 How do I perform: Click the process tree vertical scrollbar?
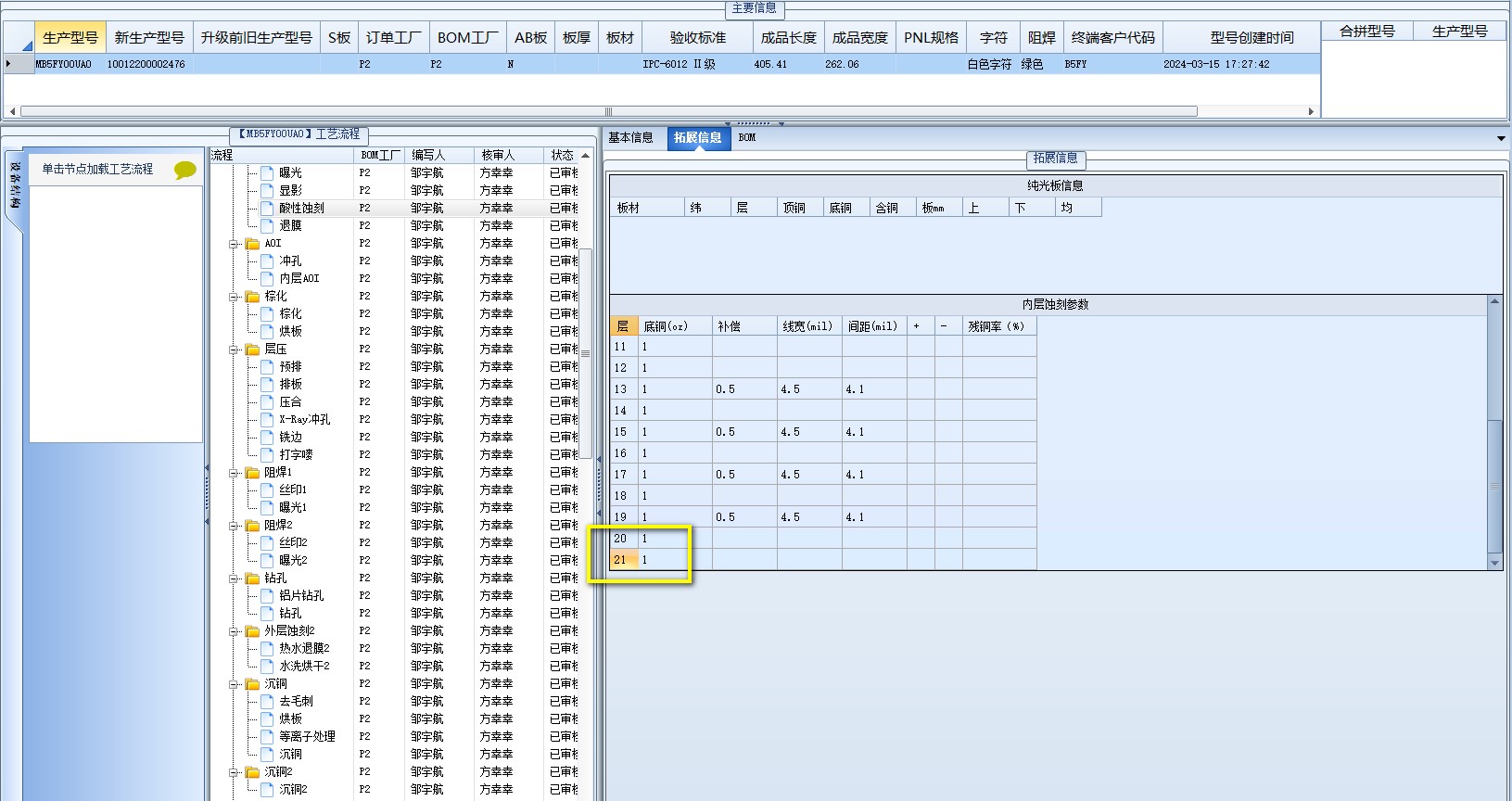(x=585, y=352)
